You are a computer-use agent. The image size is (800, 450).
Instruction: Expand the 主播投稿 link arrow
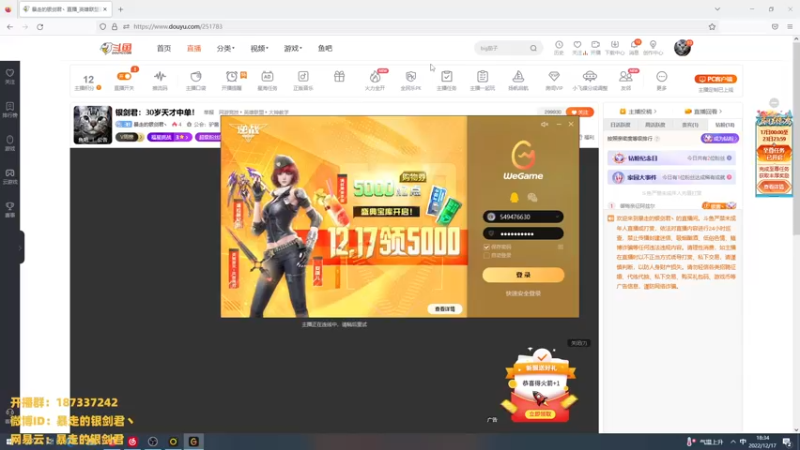pos(655,112)
